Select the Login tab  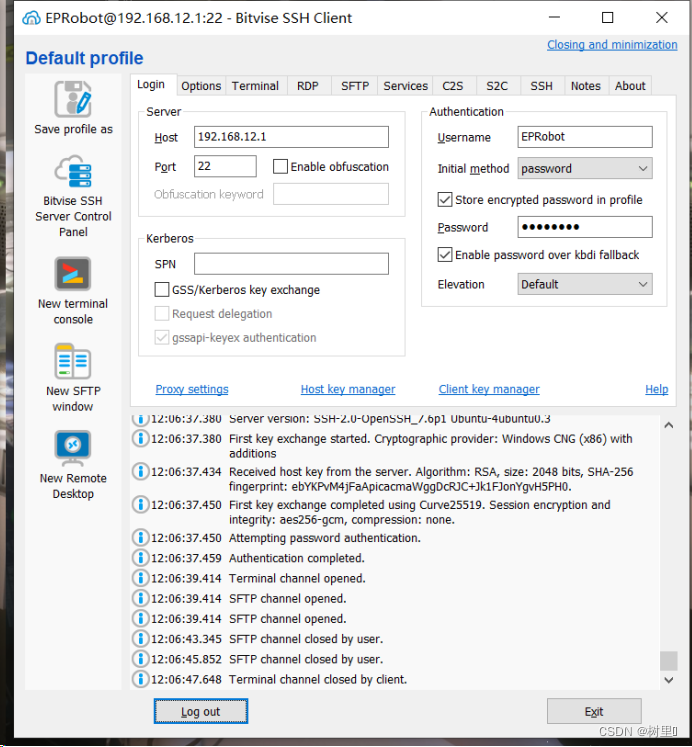point(151,84)
